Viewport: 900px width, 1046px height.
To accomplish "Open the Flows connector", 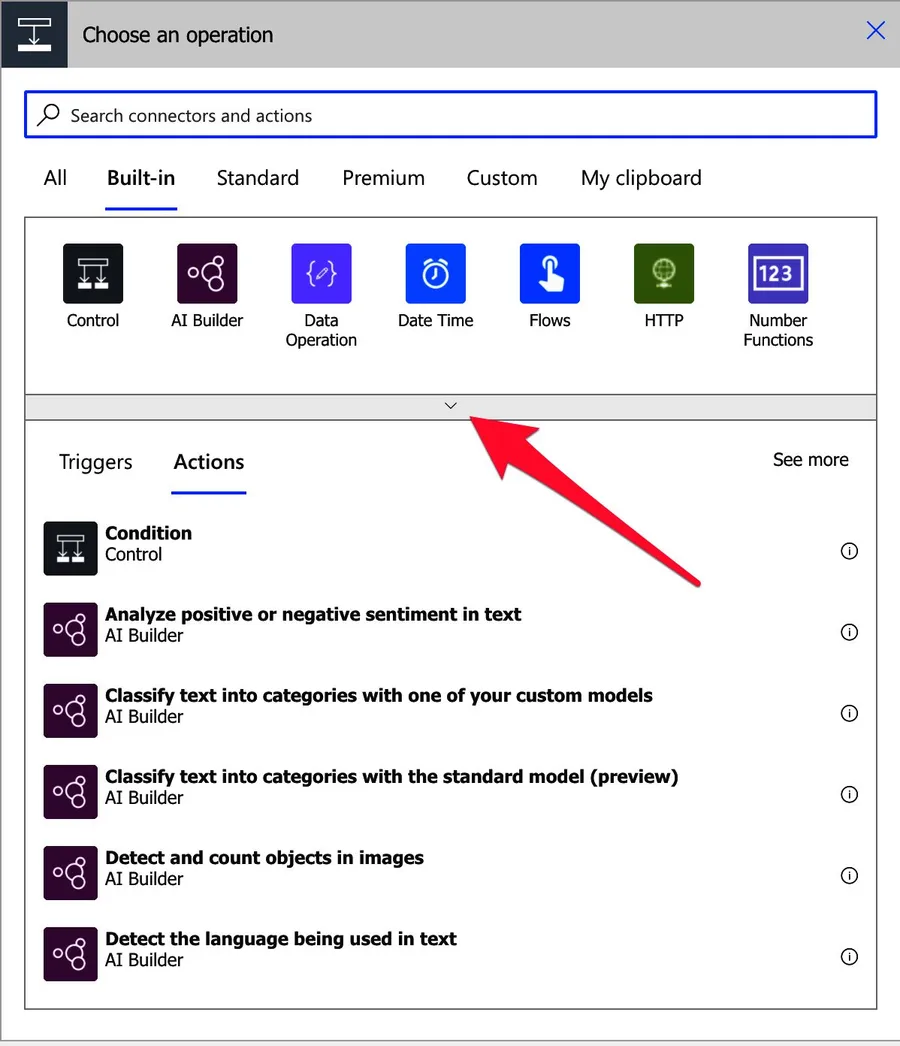I will point(549,274).
